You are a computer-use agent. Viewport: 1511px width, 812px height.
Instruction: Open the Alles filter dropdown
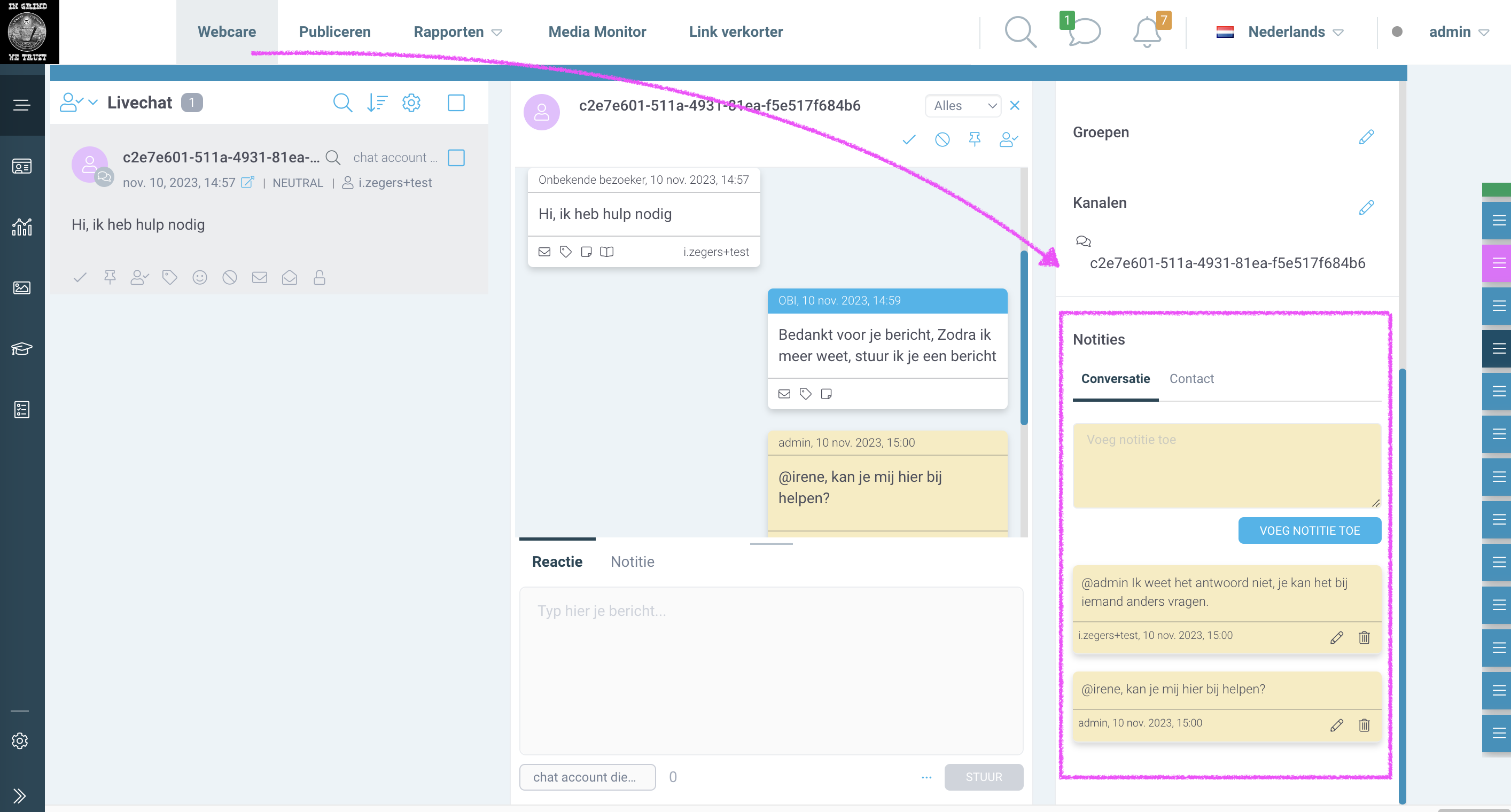963,106
